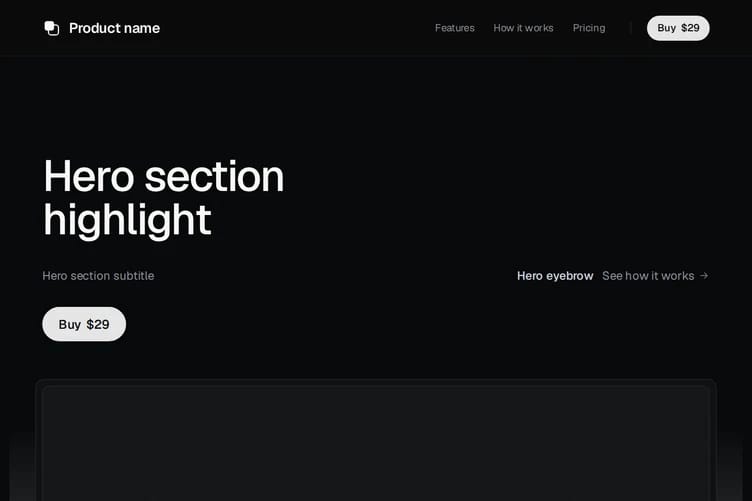Click the $29 price in hero button
Viewport: 752px width, 501px height.
coord(98,325)
